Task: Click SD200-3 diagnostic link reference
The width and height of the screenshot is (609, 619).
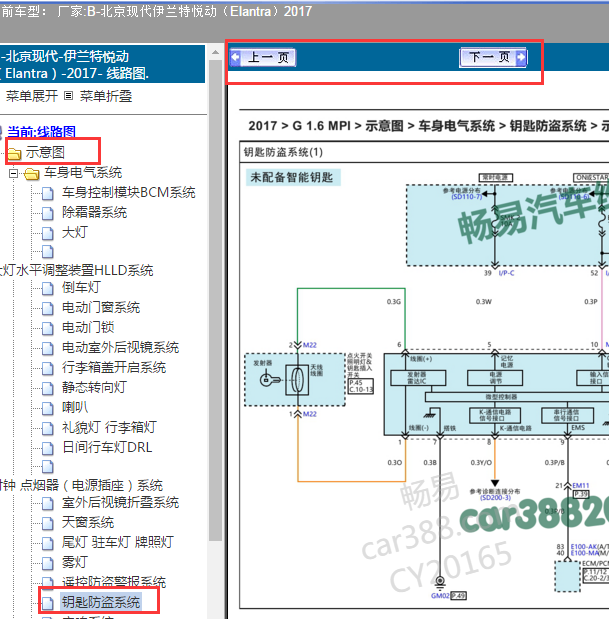Action: pos(495,498)
